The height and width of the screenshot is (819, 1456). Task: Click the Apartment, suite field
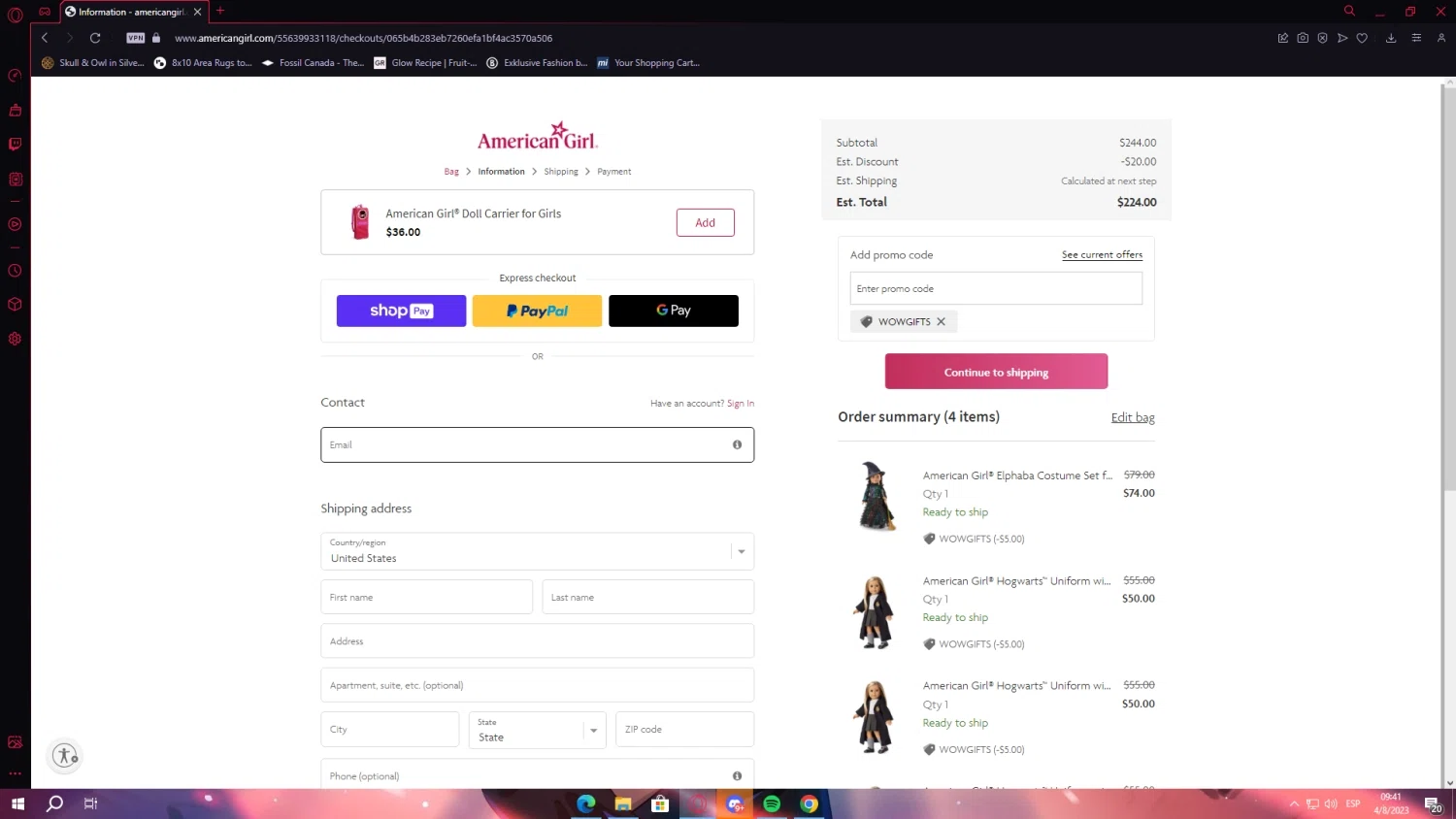click(x=537, y=685)
